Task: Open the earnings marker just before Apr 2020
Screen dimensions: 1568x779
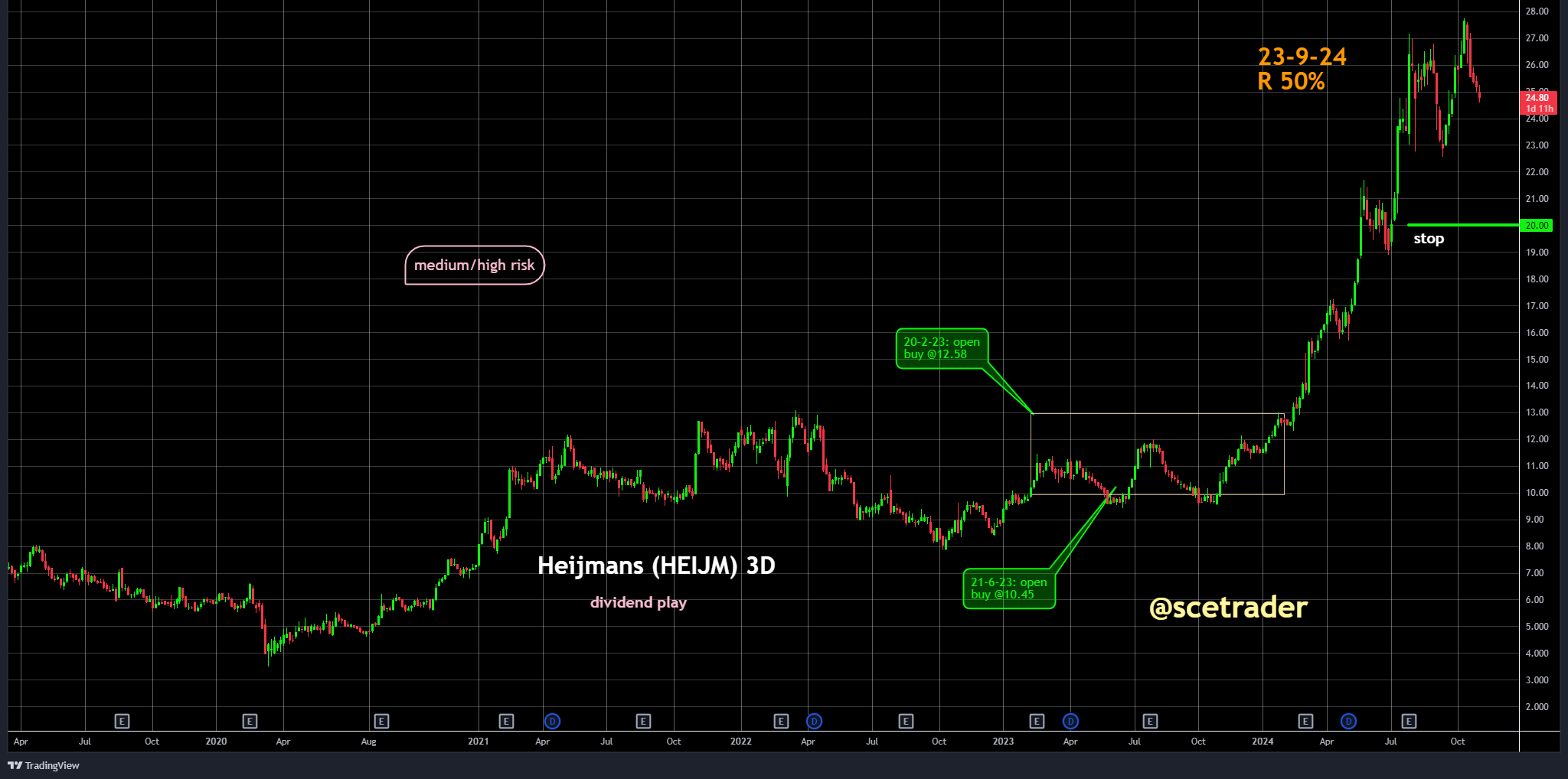Action: coord(250,721)
